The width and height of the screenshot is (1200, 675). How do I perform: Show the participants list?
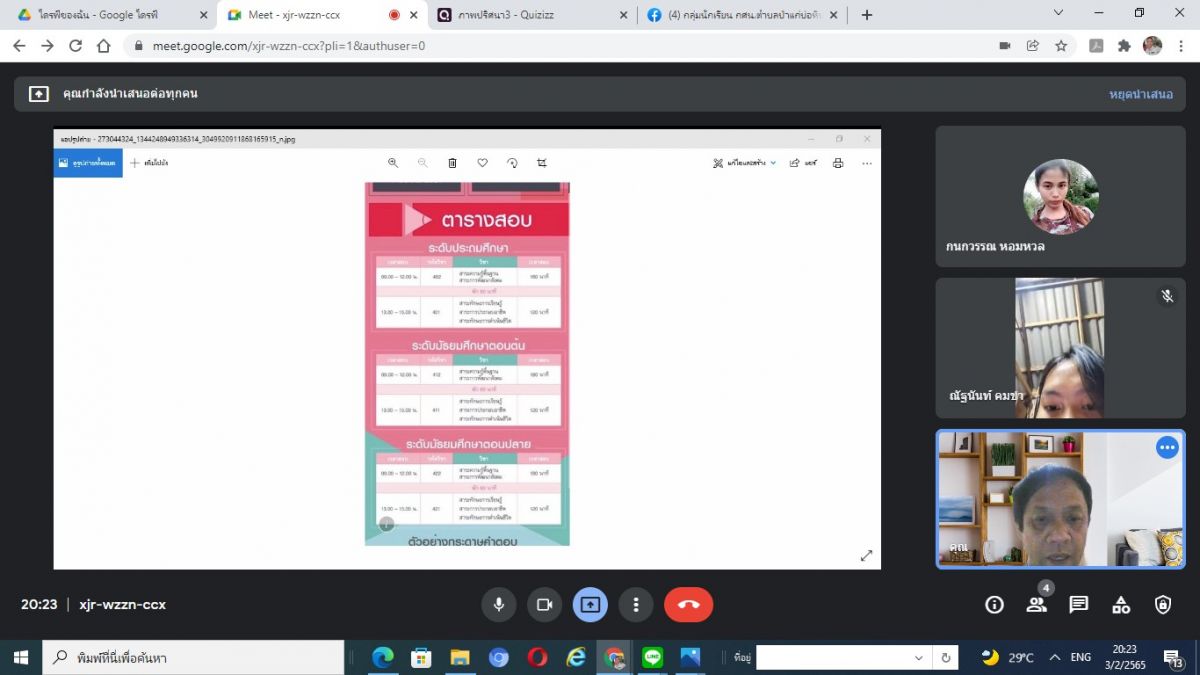(1036, 604)
